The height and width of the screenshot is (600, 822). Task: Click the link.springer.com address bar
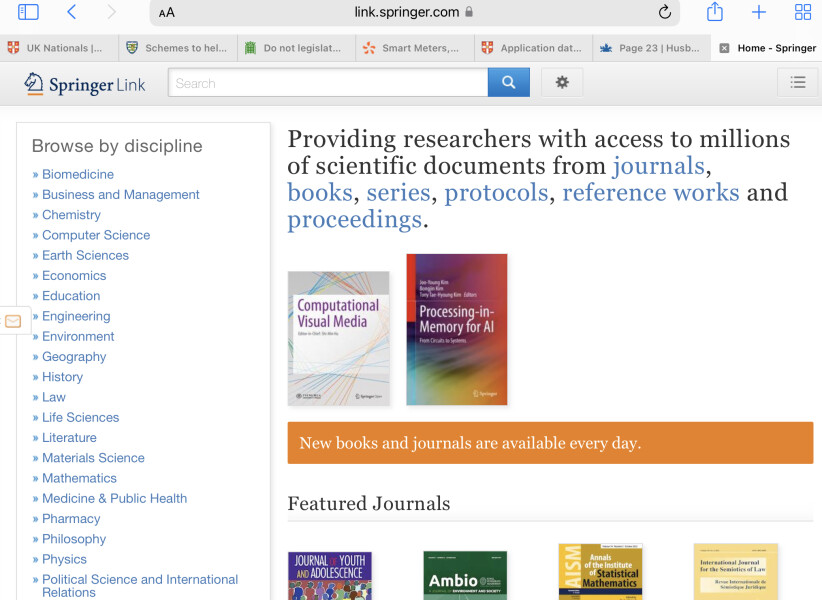click(414, 12)
